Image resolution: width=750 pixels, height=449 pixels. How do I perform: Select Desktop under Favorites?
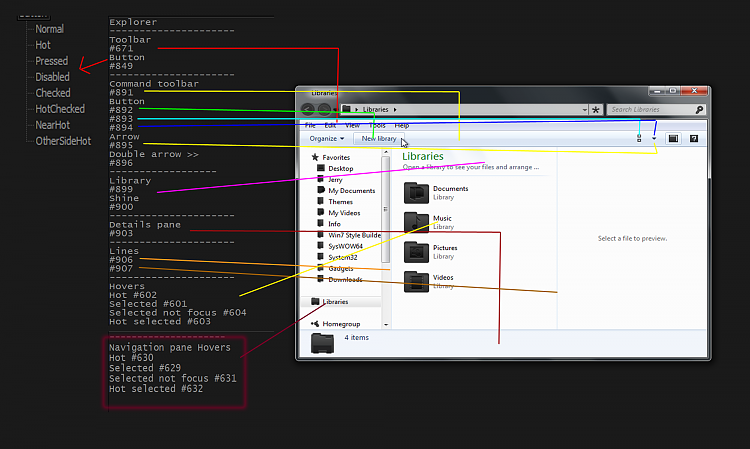point(341,168)
